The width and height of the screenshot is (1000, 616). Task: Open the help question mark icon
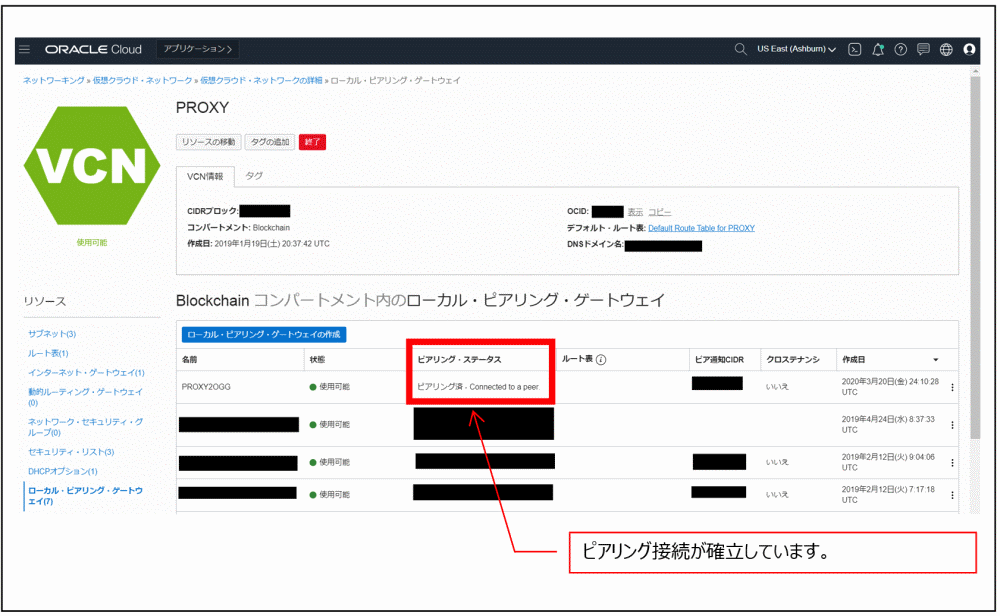[x=901, y=49]
